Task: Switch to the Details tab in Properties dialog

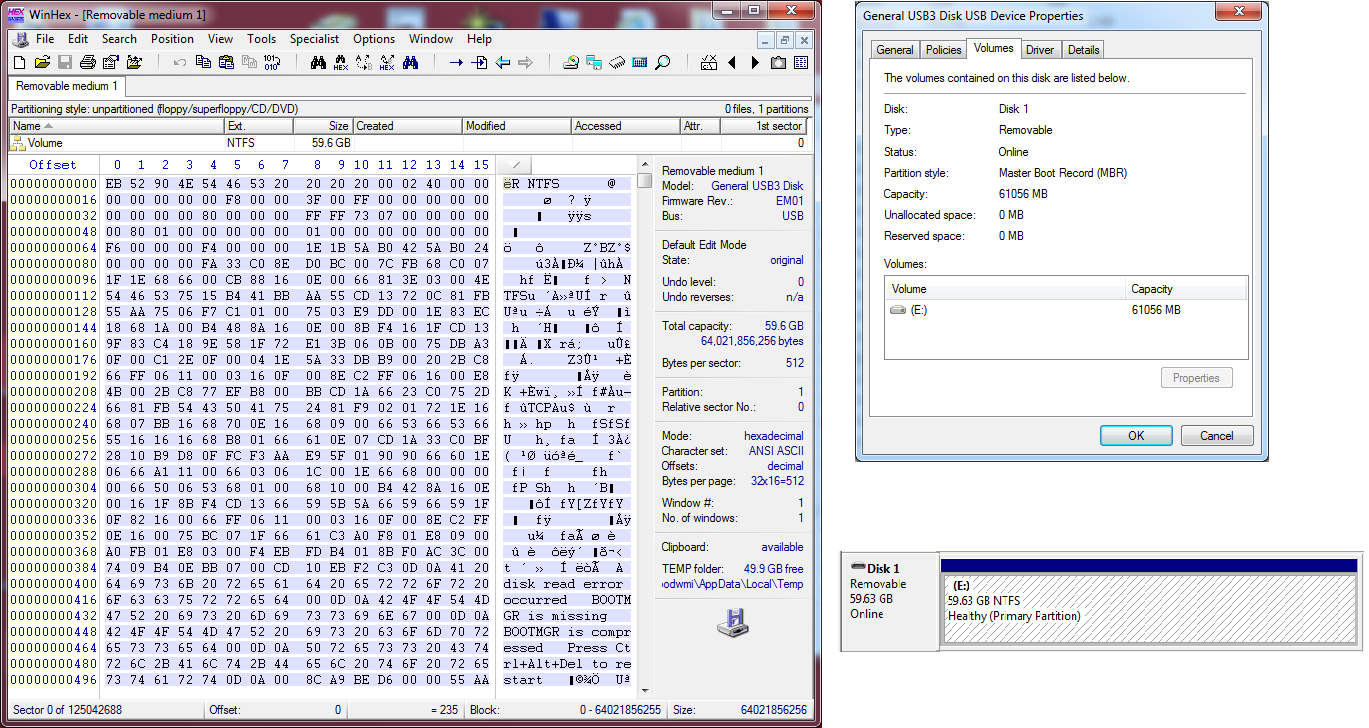Action: tap(1083, 50)
